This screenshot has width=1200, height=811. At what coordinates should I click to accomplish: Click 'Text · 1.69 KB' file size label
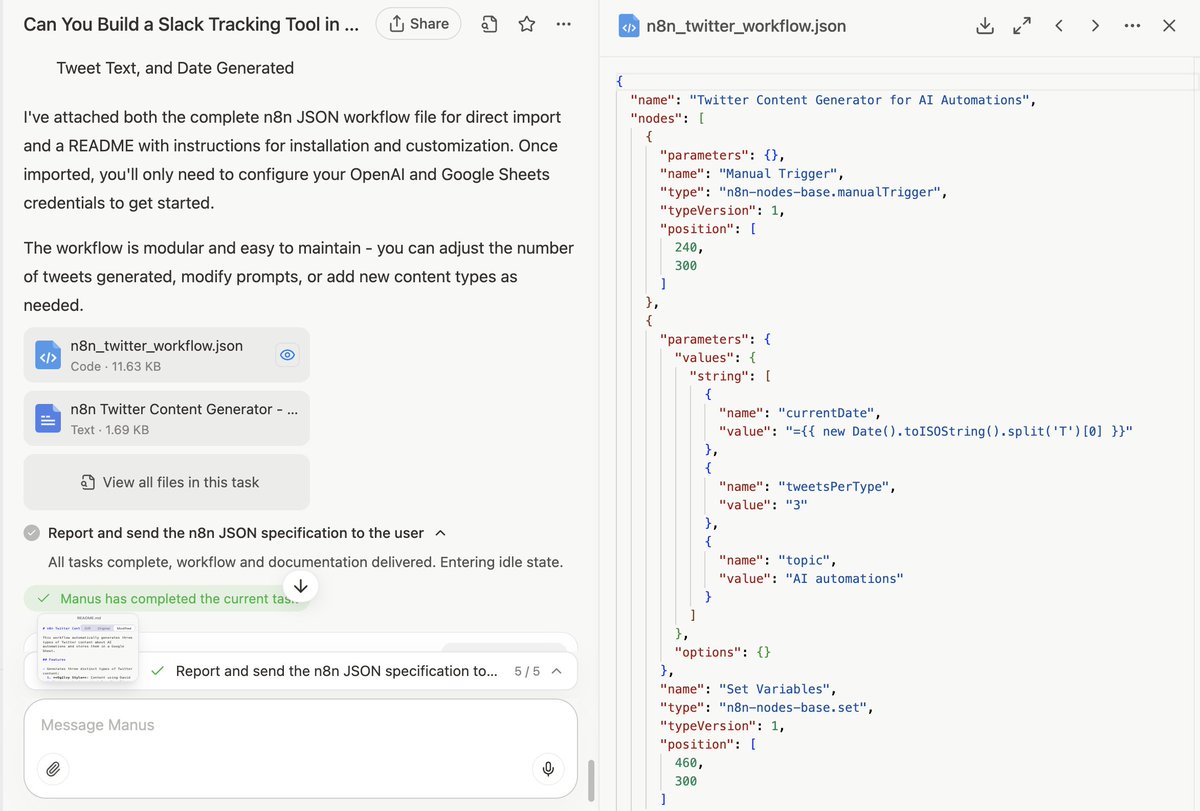point(109,430)
